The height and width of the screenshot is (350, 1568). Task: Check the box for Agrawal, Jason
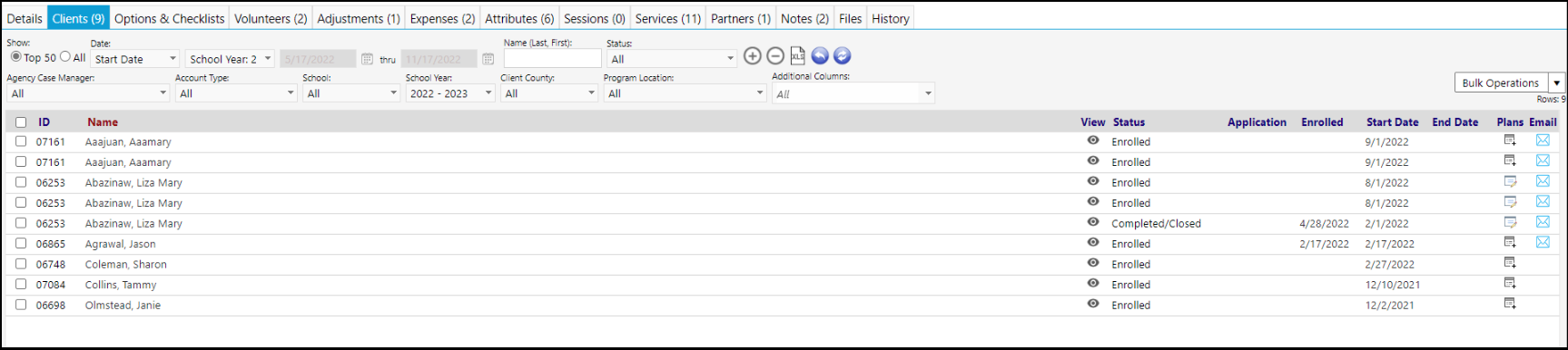(21, 243)
